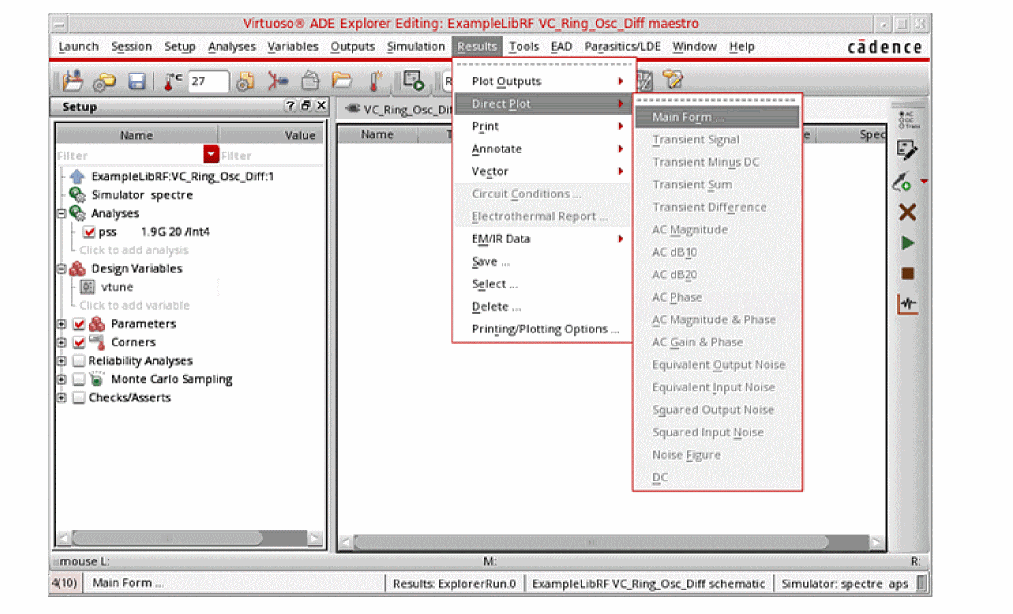
Task: Choose Select... from the Results menu
Action: coord(544,284)
